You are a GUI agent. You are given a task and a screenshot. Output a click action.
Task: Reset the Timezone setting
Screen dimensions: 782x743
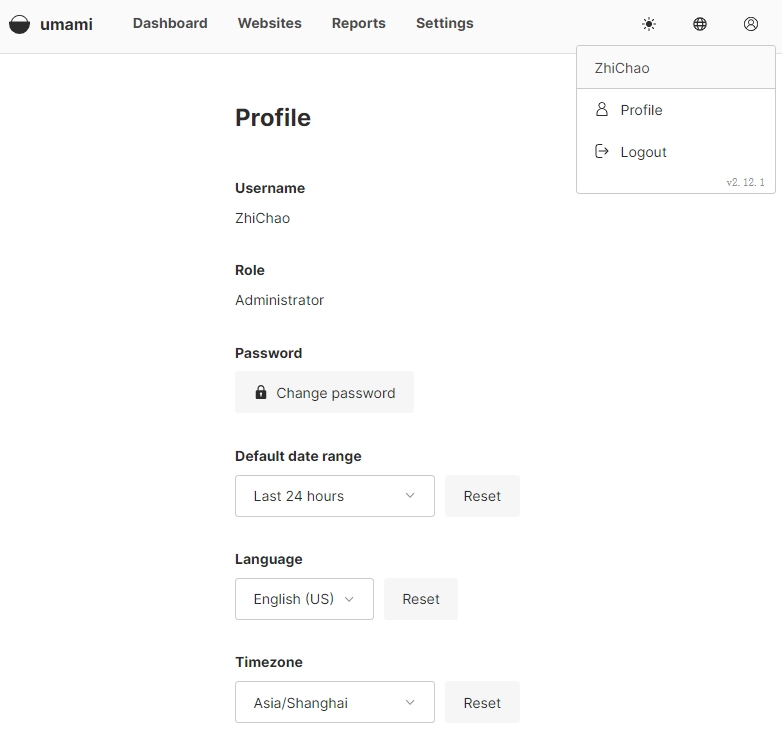tap(482, 703)
